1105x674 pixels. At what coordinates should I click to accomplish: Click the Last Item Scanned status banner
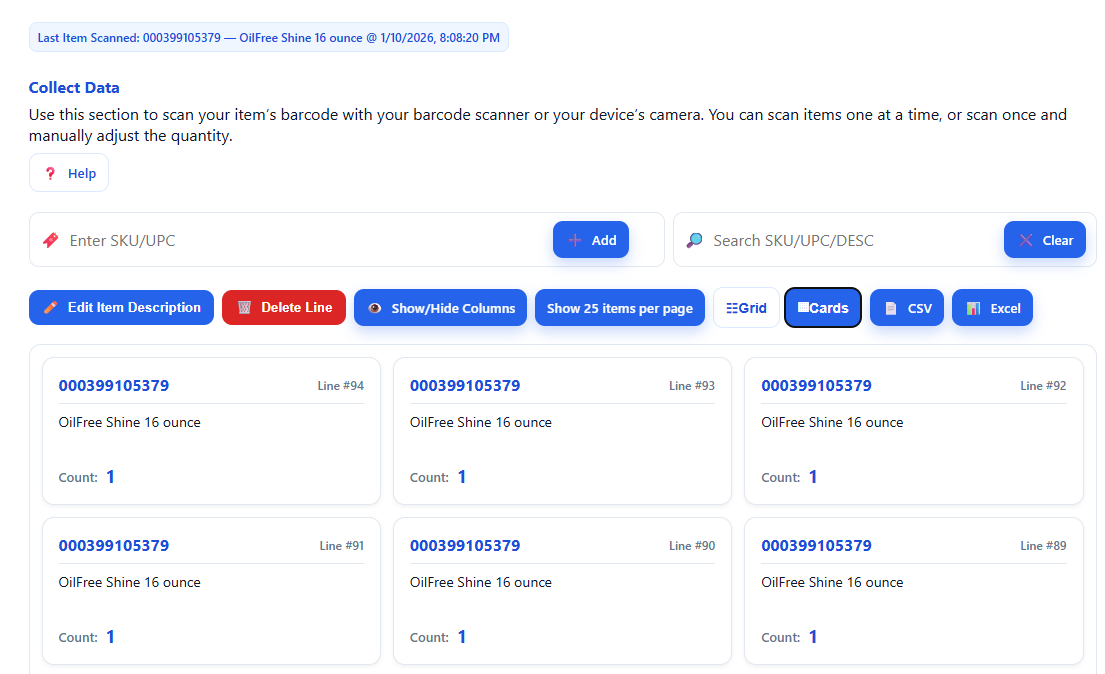tap(268, 36)
